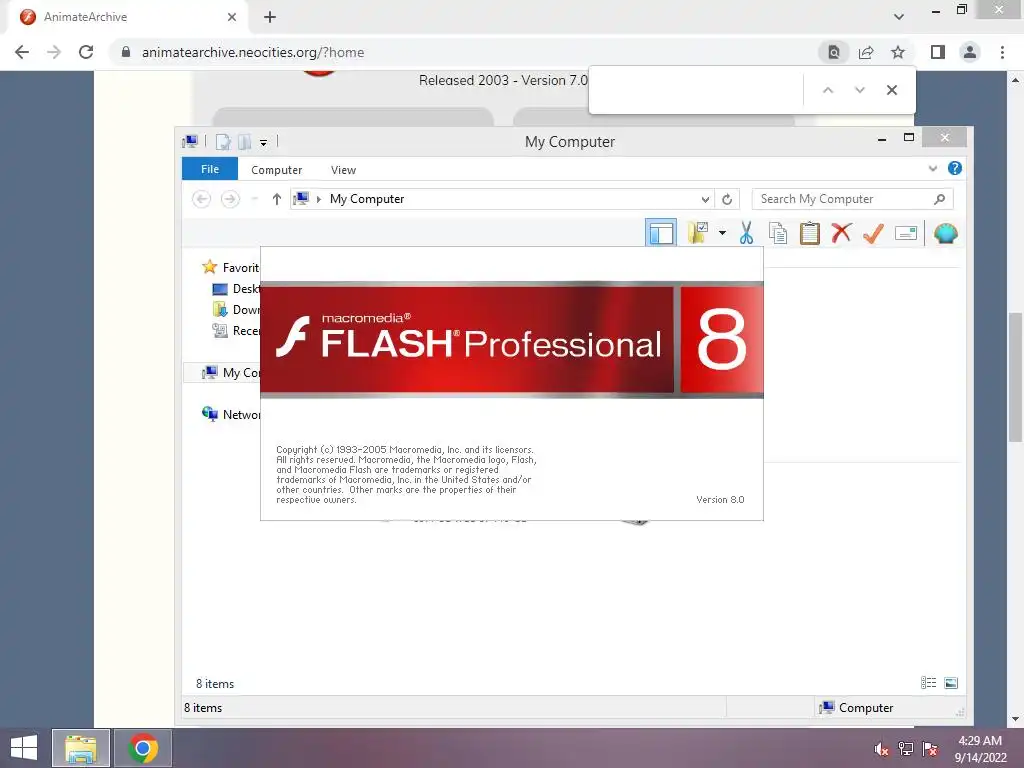Click the Explorer Back arrow button

click(x=202, y=199)
